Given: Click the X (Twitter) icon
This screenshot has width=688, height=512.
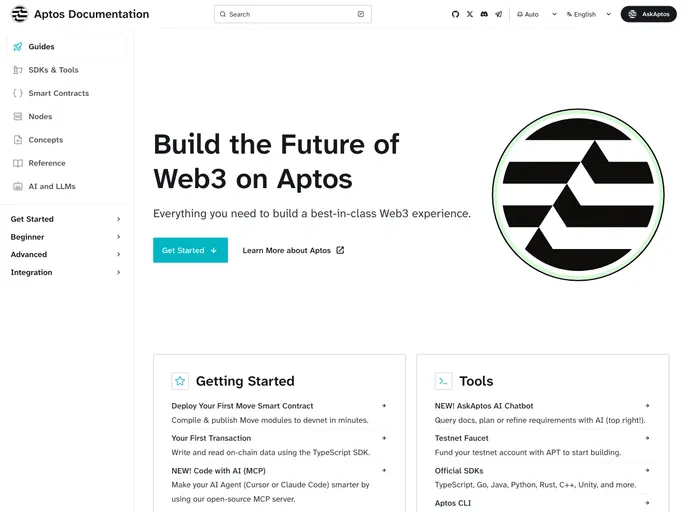Looking at the screenshot, I should point(470,14).
